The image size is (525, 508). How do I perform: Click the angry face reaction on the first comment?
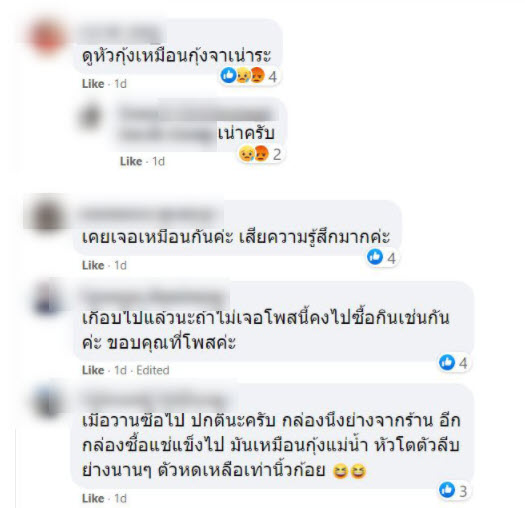click(x=257, y=75)
